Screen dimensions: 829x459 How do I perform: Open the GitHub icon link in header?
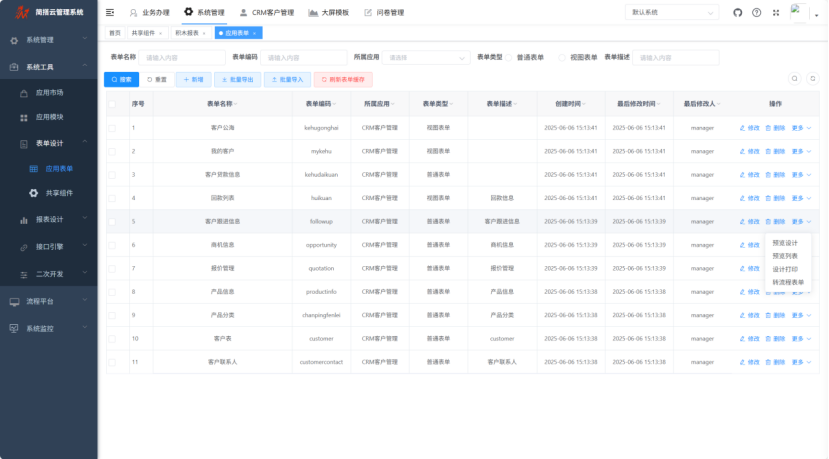click(x=738, y=13)
